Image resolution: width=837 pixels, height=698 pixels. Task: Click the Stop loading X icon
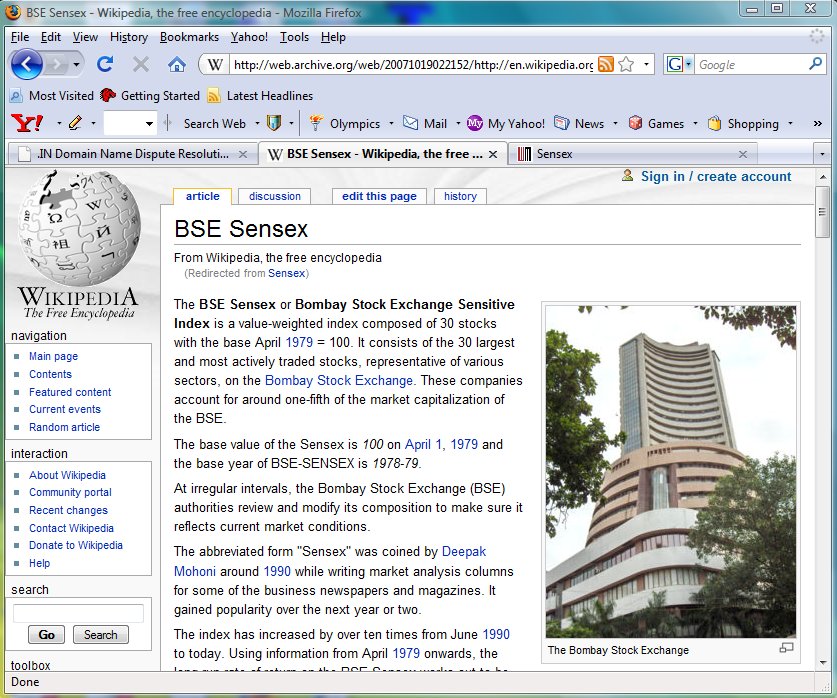click(141, 65)
